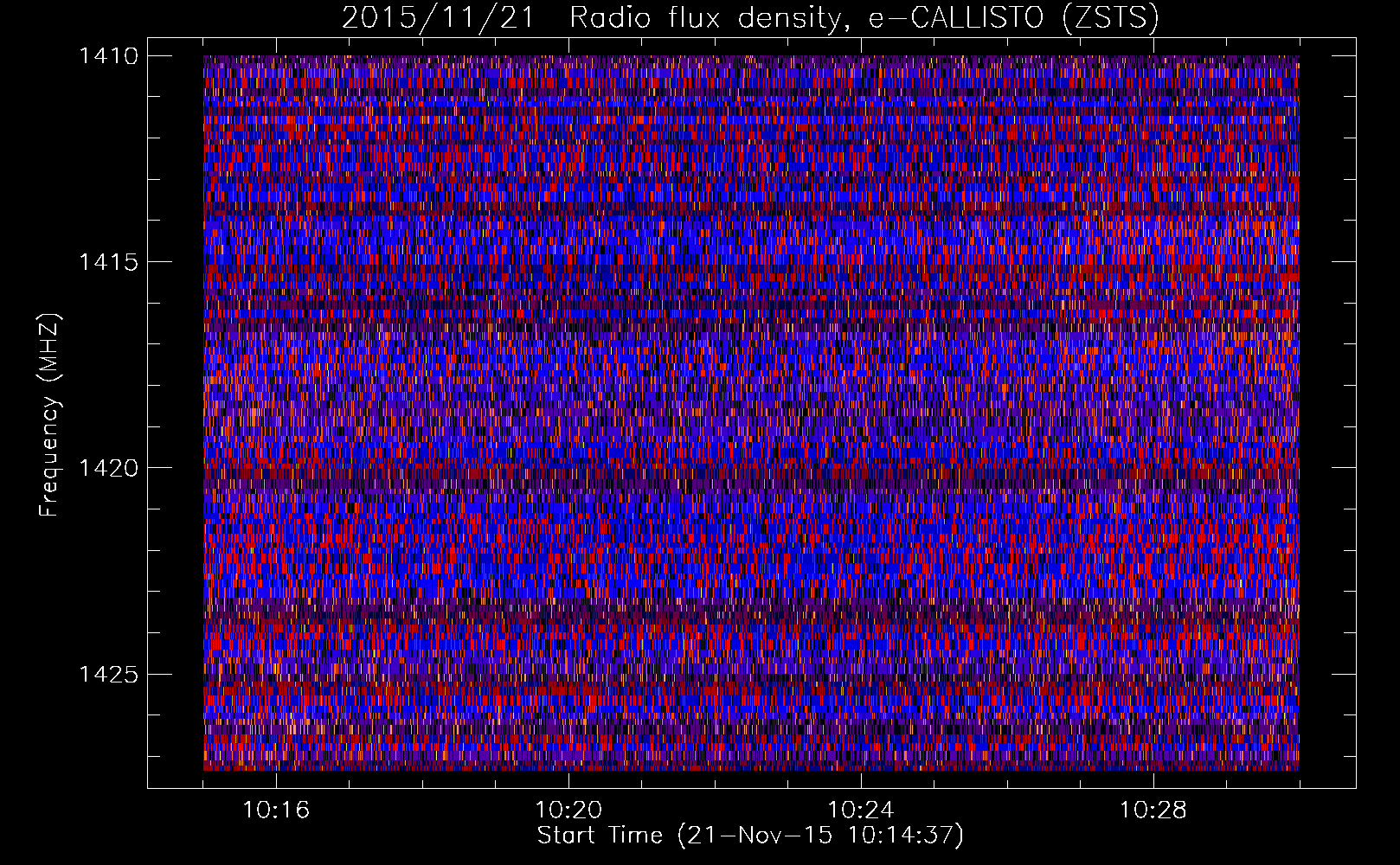This screenshot has width=1400, height=865.
Task: Click the 1415 frequency tick label
Action: pos(108,262)
